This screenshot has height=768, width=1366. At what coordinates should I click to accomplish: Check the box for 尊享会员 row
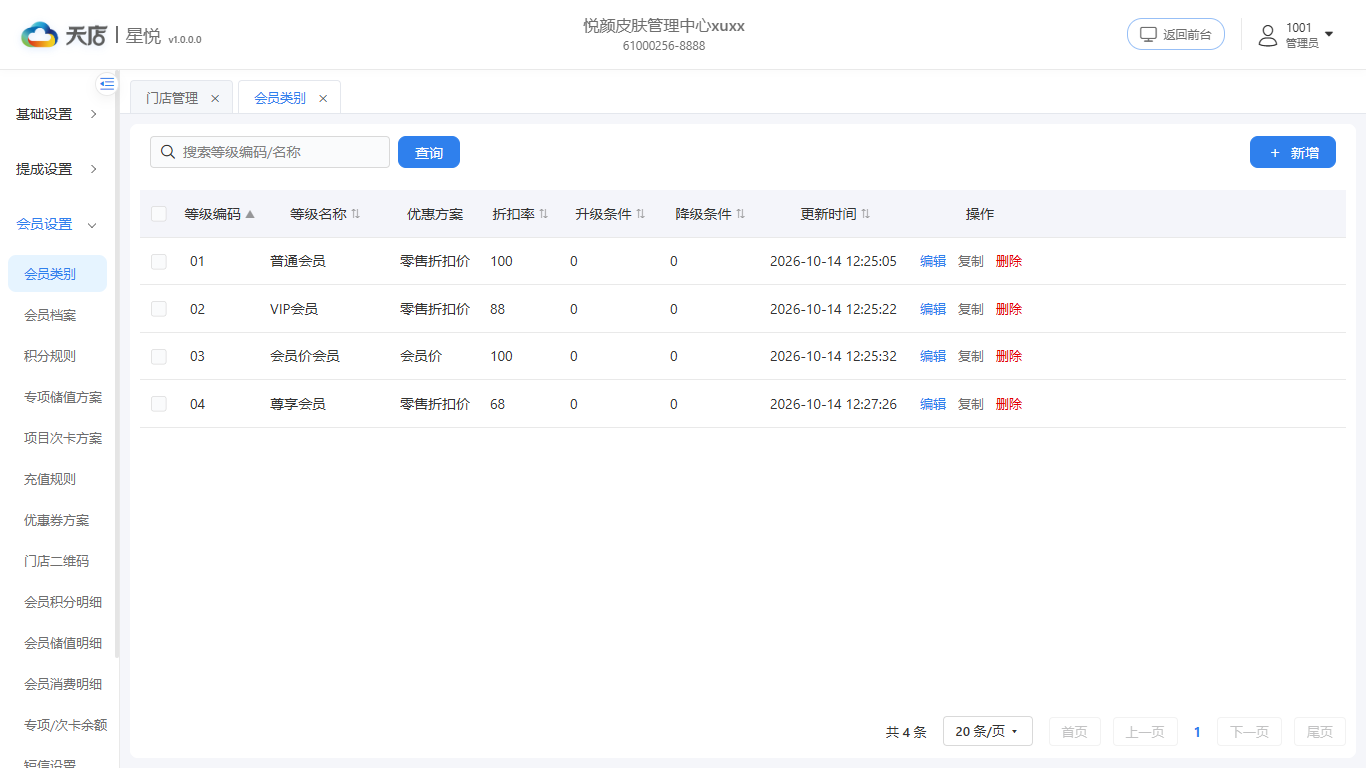tap(159, 404)
